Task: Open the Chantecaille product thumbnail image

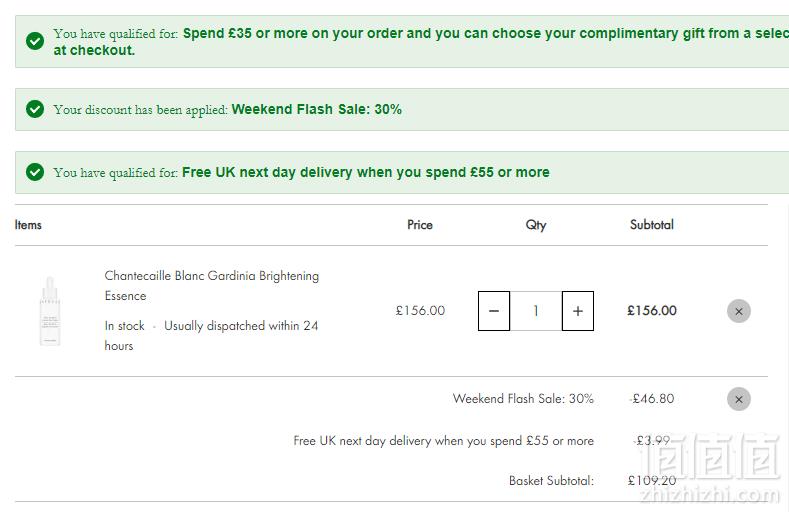Action: [x=50, y=311]
